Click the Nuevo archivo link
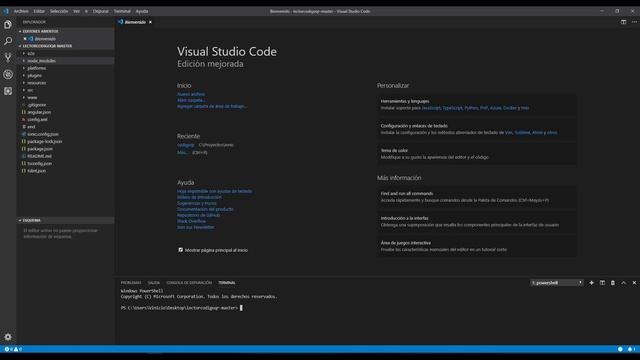The height and width of the screenshot is (360, 640). (x=191, y=94)
